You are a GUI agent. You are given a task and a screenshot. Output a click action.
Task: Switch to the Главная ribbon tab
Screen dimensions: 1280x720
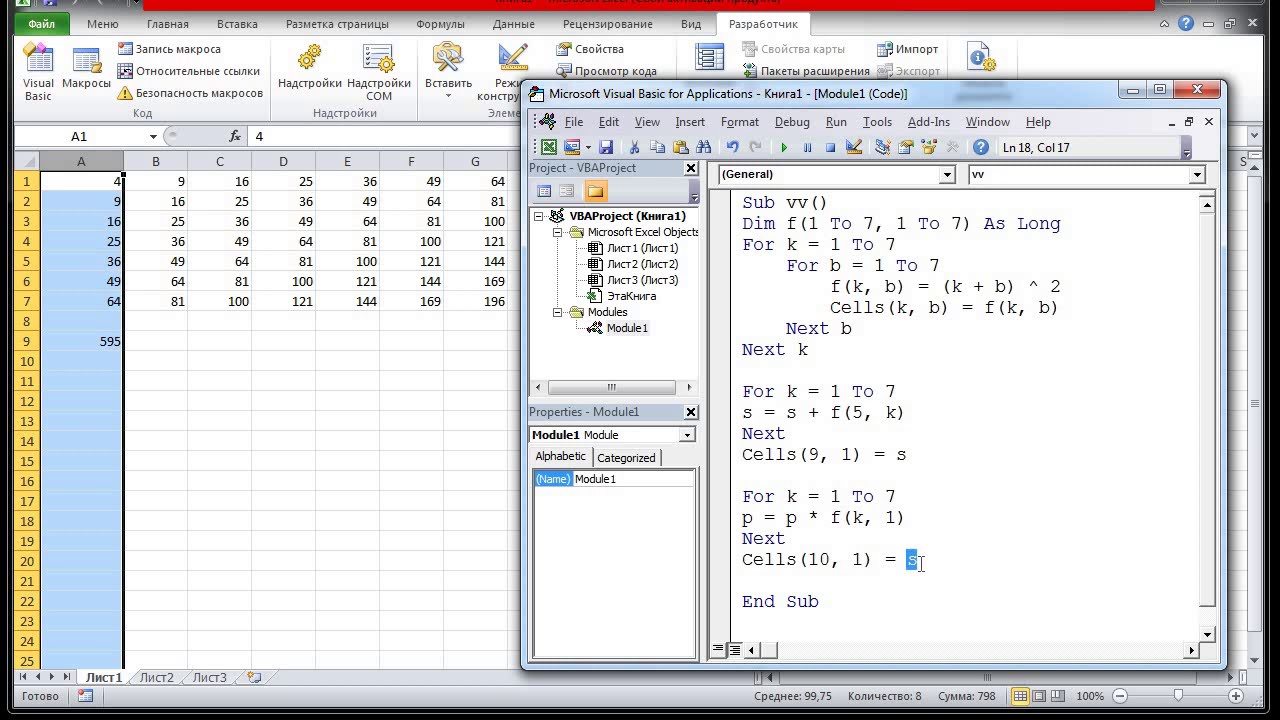pos(167,24)
